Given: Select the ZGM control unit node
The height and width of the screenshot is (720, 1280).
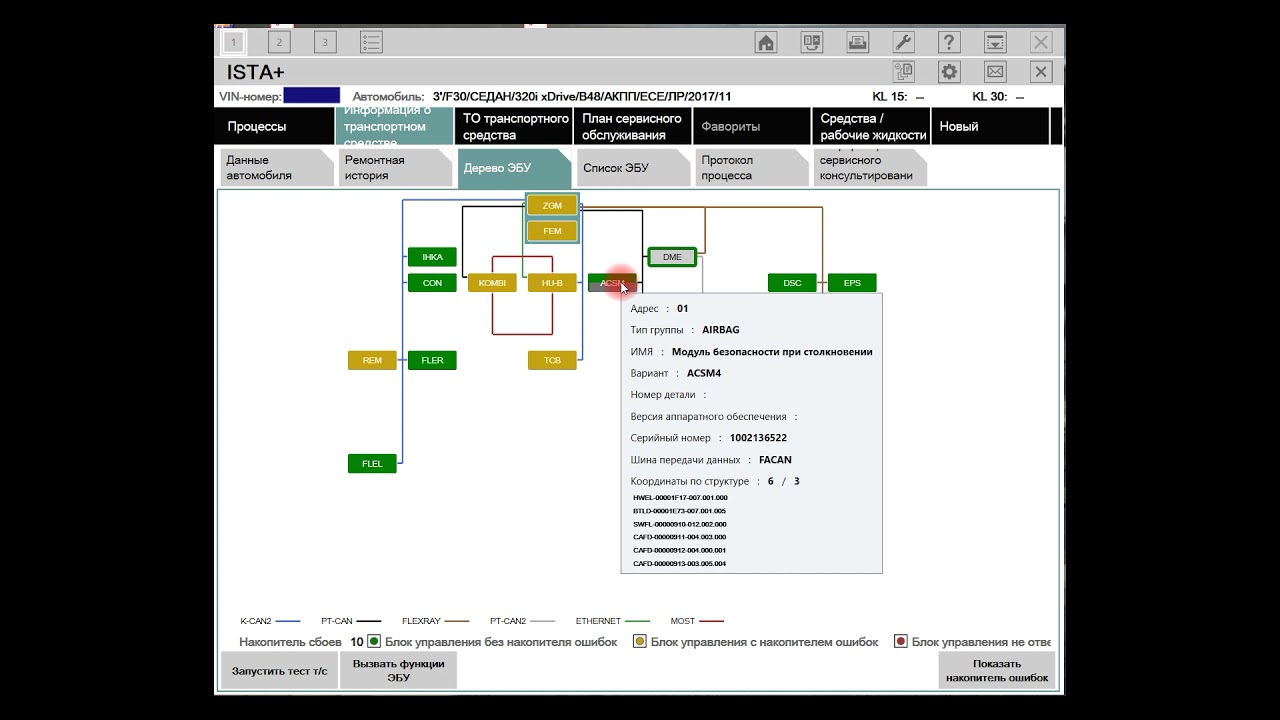Looking at the screenshot, I should click(x=552, y=205).
